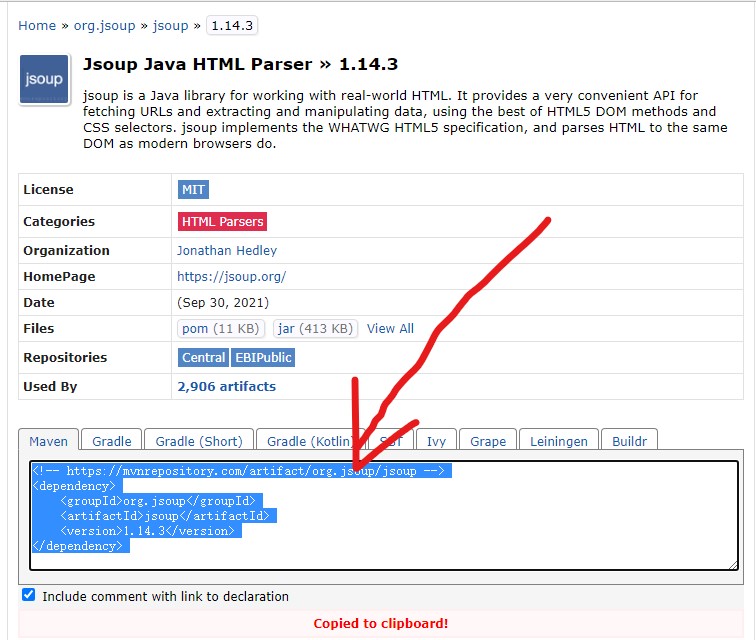Image resolution: width=756 pixels, height=640 pixels.
Task: Go to Home breadcrumb link
Action: [37, 26]
